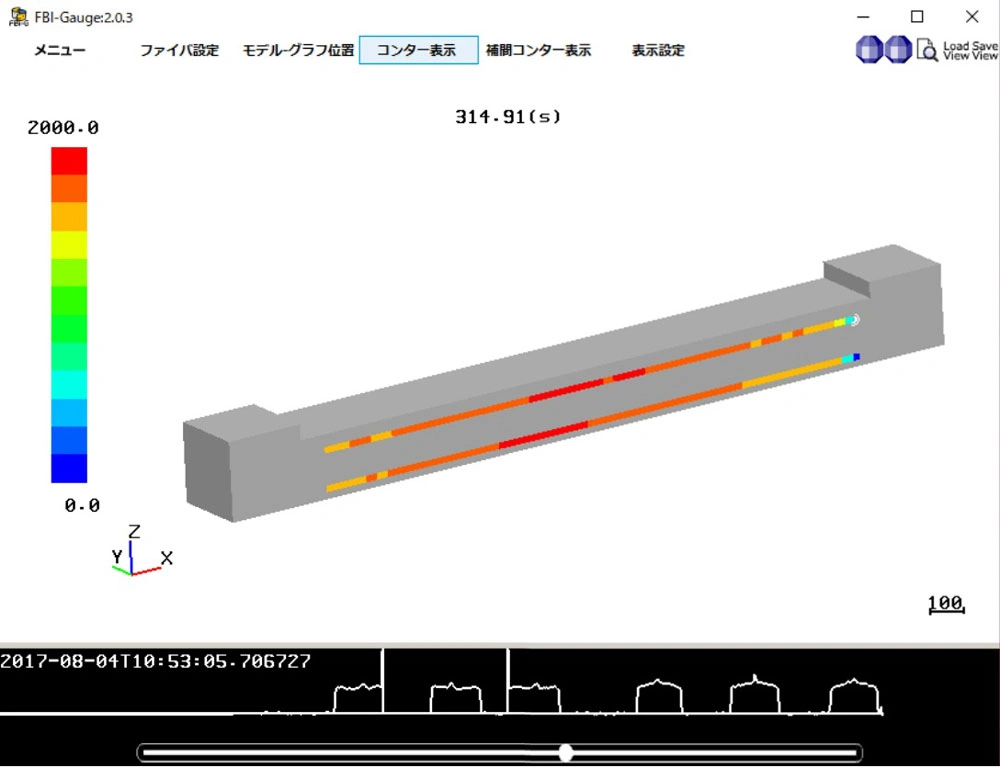This screenshot has width=1000, height=768.
Task: Click the first blue octagon view icon
Action: click(x=870, y=49)
